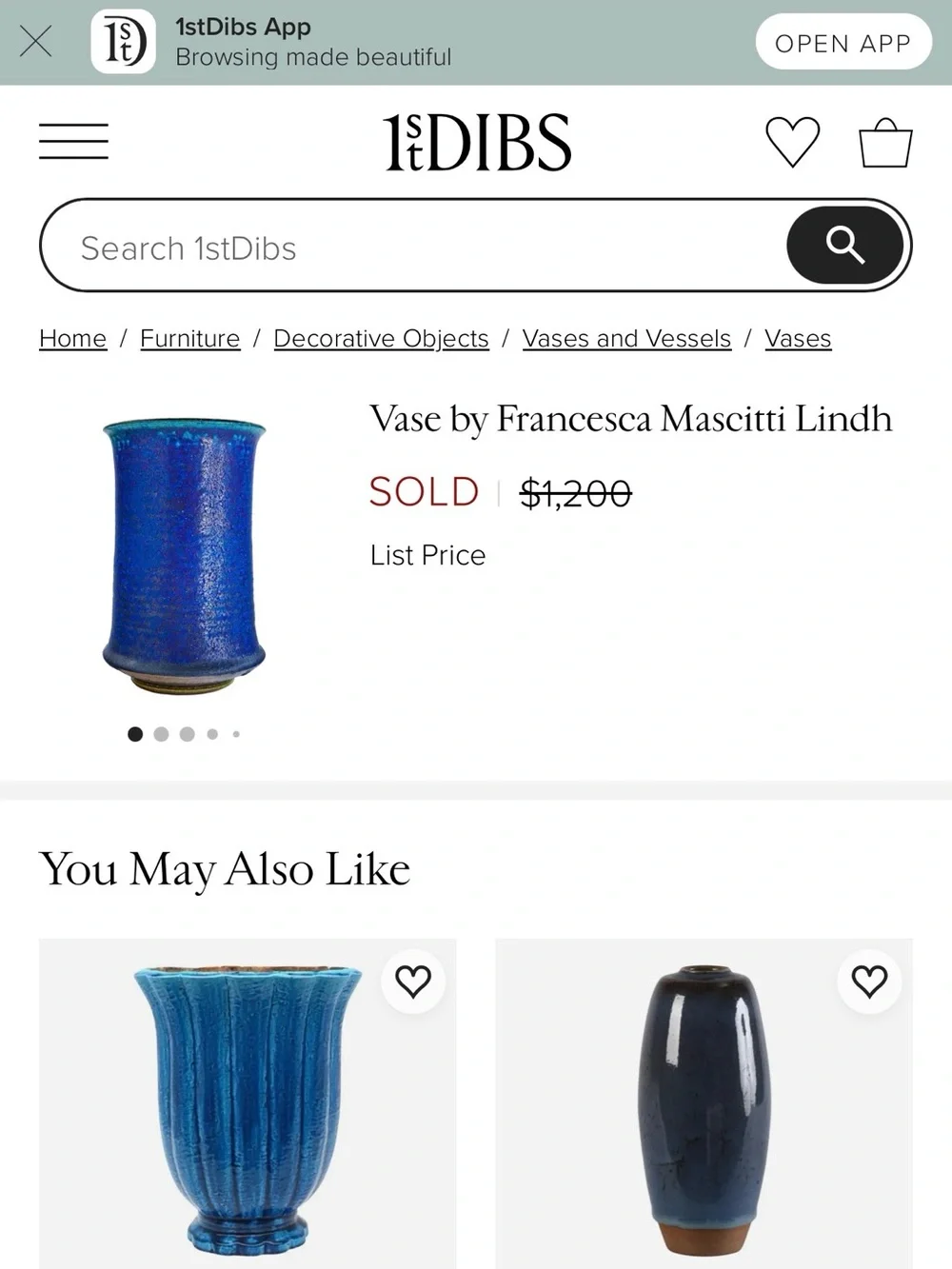Click the OPEN APP button
This screenshot has height=1269, width=952.
[x=843, y=42]
